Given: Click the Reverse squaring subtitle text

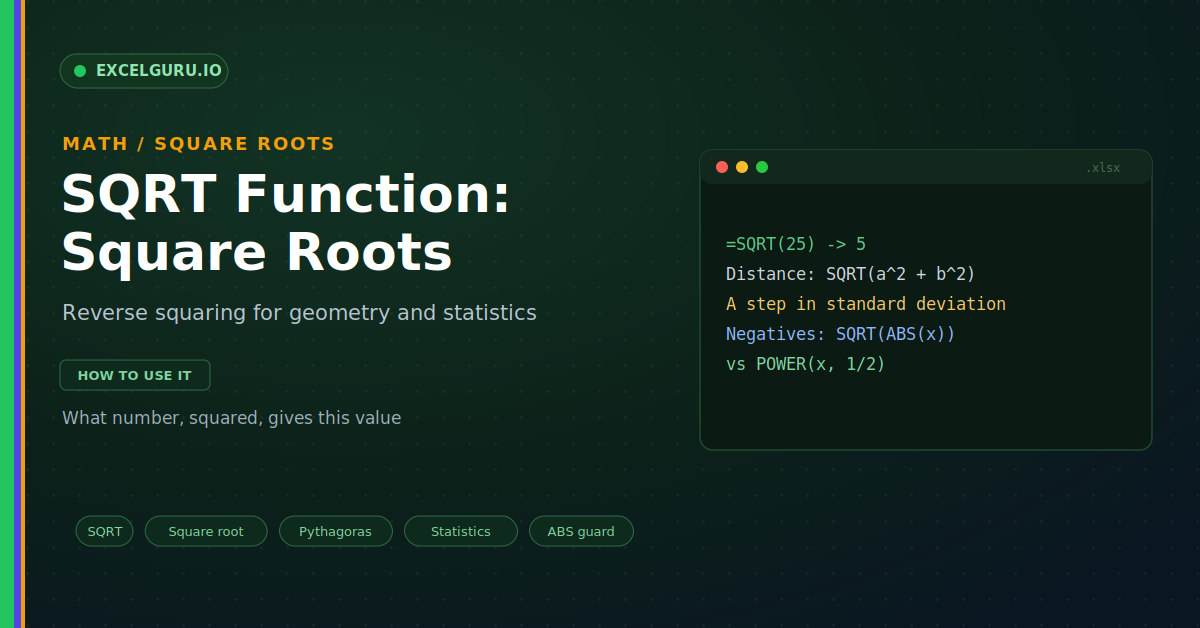Looking at the screenshot, I should (299, 313).
